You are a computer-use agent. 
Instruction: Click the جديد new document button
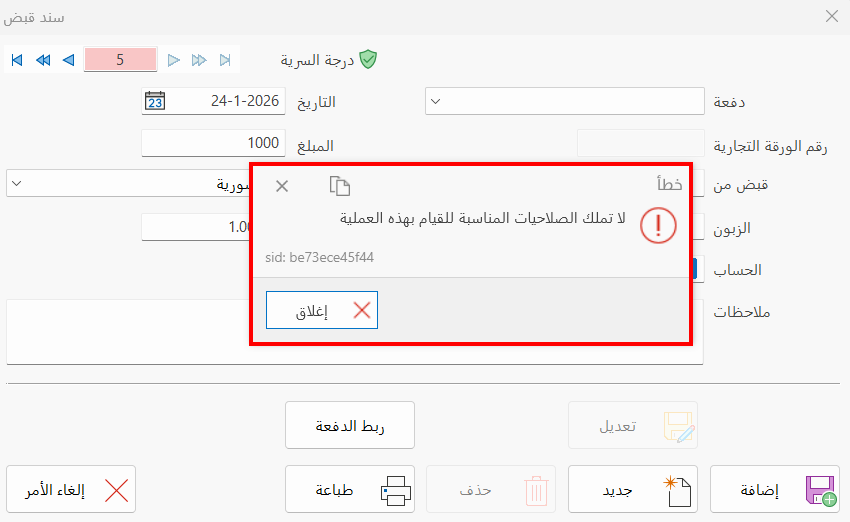click(633, 489)
